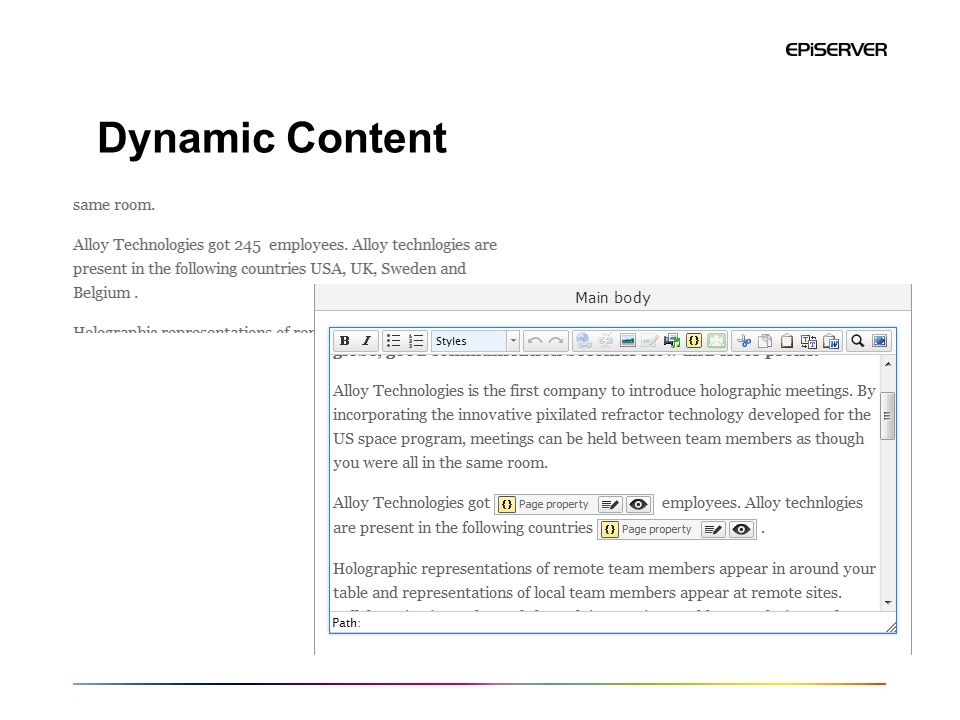The height and width of the screenshot is (720, 960).
Task: Edit the Page property after 'countries'
Action: click(x=713, y=530)
